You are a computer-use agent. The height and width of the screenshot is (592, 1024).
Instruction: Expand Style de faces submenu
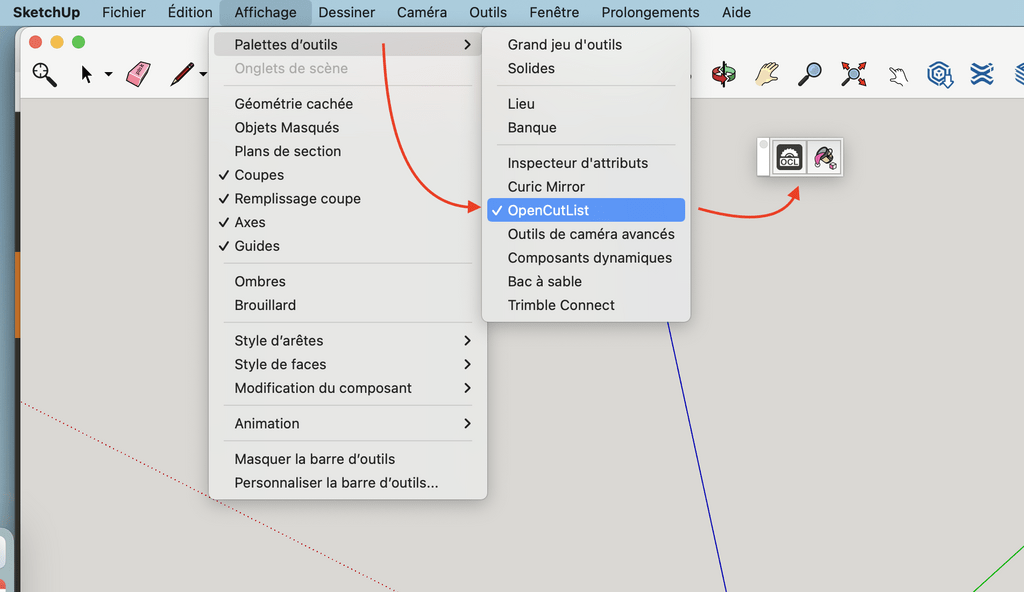click(347, 364)
